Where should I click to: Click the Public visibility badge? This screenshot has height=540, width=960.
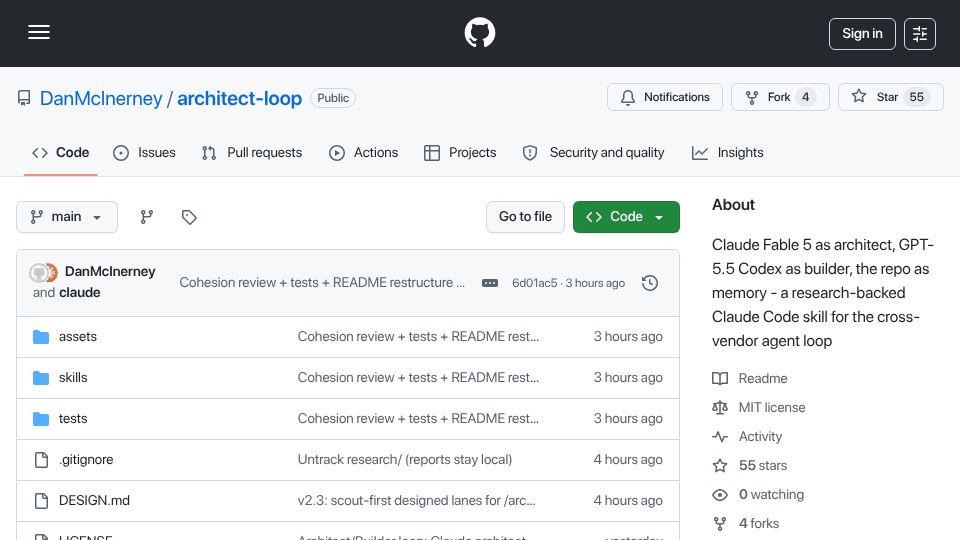(333, 98)
